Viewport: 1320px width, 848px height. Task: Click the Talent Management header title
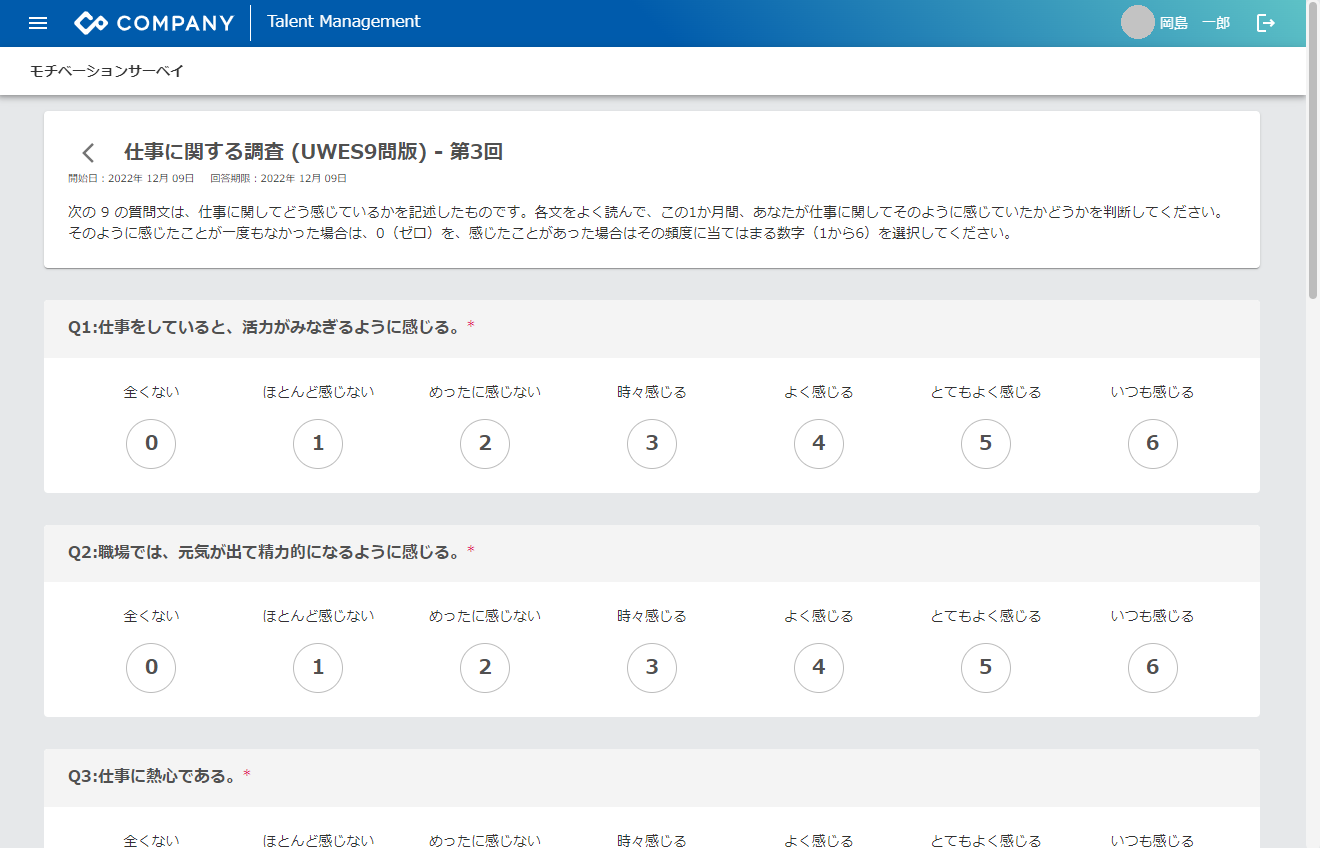[344, 22]
